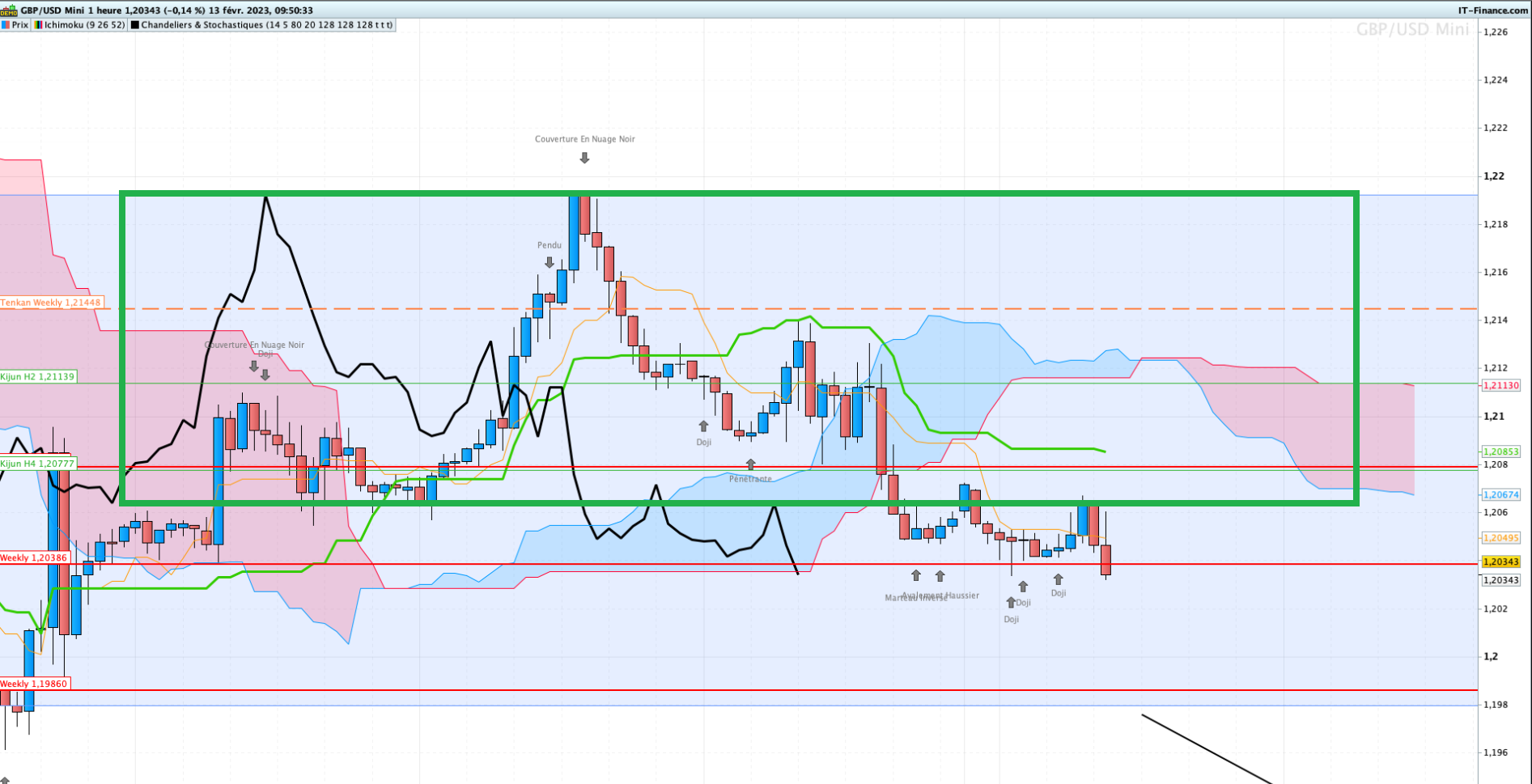Click the IT-Finance.com link
Image resolution: width=1532 pixels, height=784 pixels.
(x=1492, y=11)
